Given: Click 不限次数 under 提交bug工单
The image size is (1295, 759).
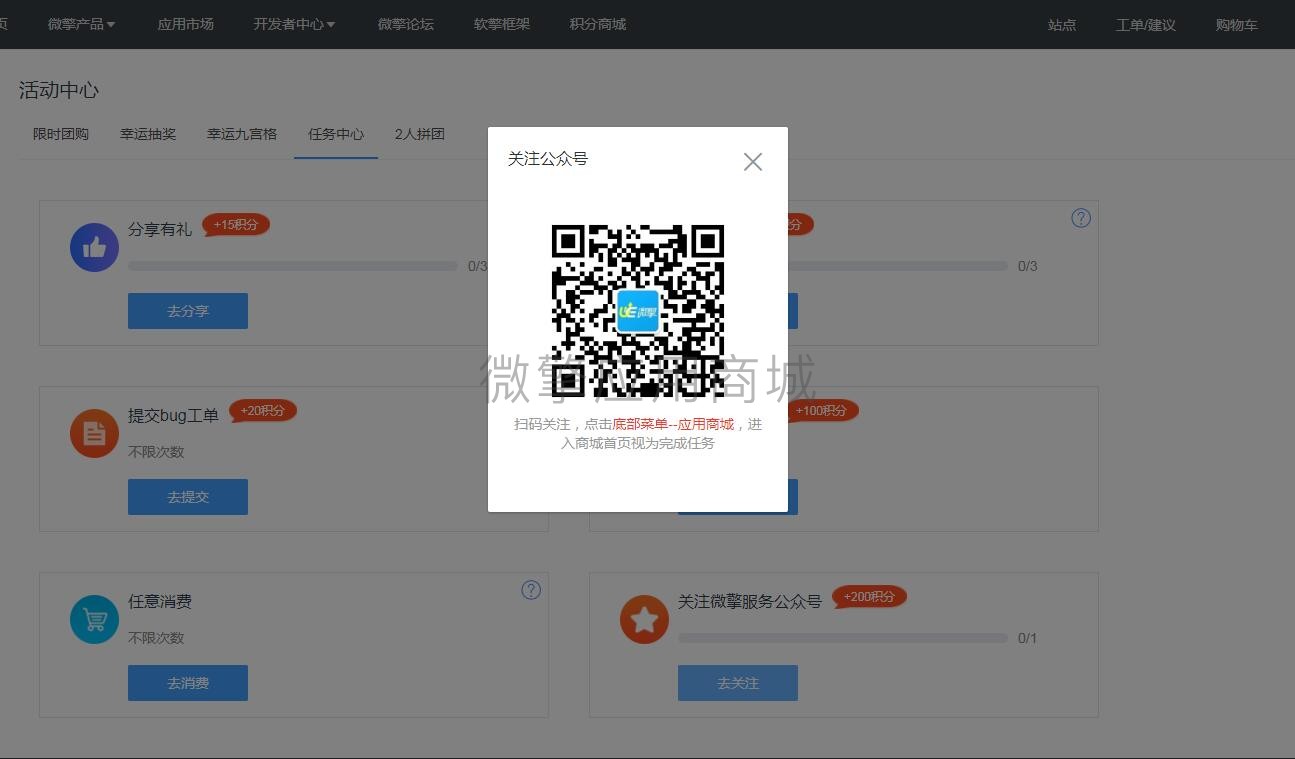Looking at the screenshot, I should coord(156,452).
